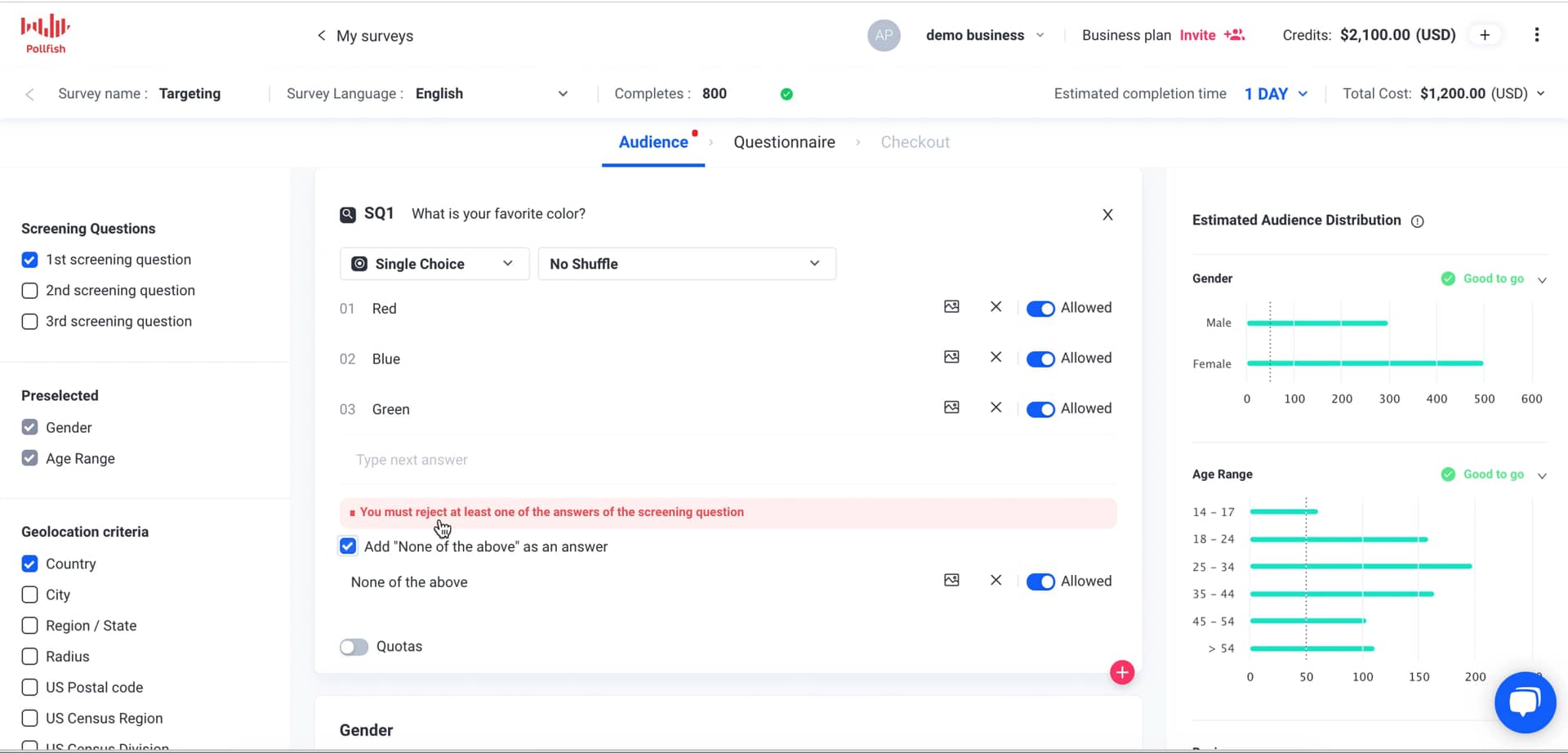Add credits with the plus button

coord(1485,35)
